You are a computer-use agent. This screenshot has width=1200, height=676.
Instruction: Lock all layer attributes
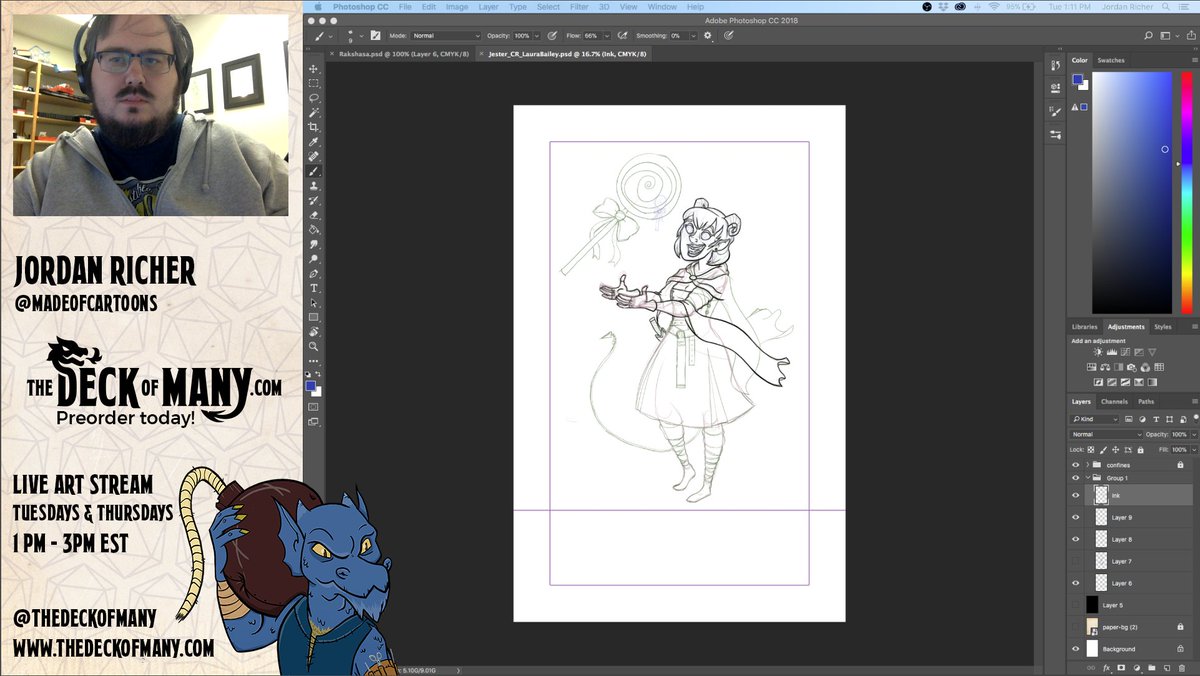point(1140,449)
